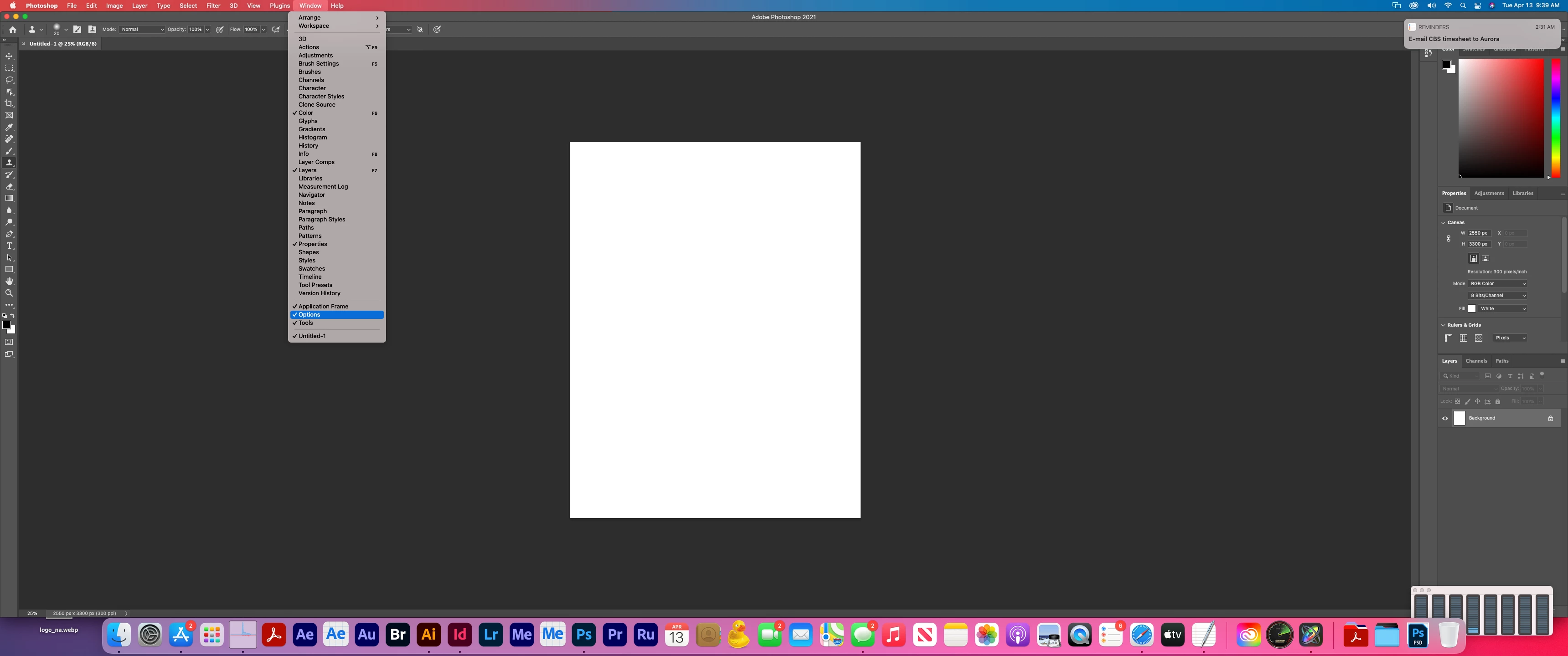Viewport: 1568px width, 656px height.
Task: Uncheck Options in the Window menu
Action: 309,315
